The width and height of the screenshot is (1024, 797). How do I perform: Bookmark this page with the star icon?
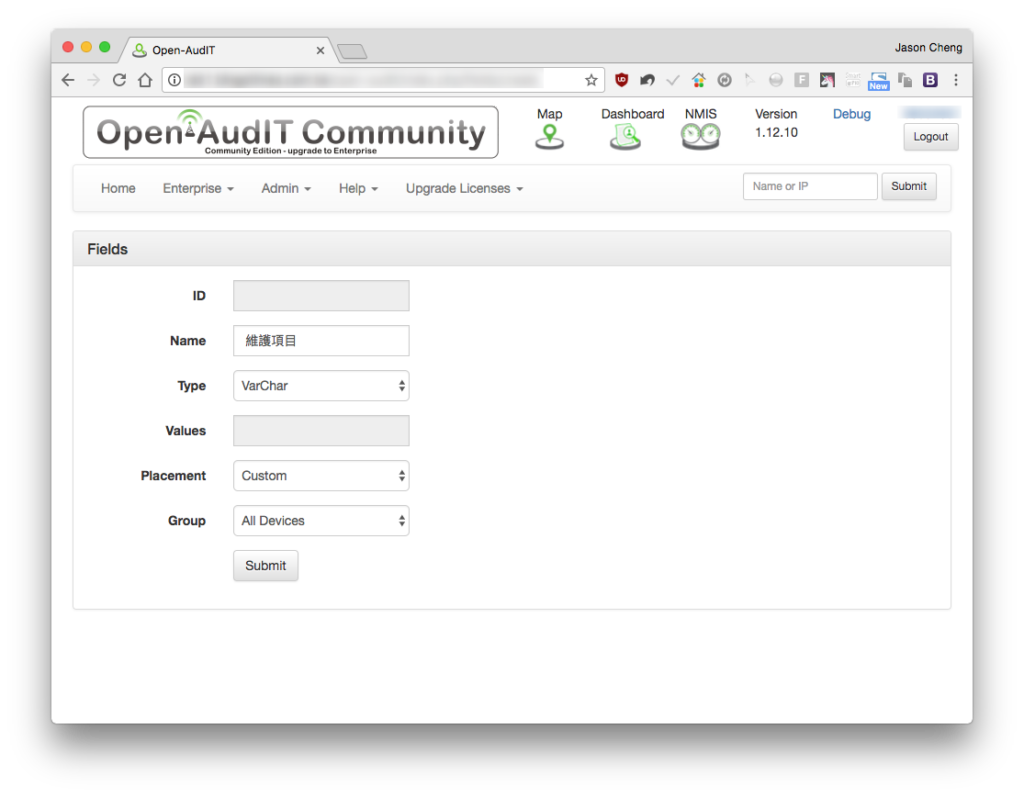point(591,80)
